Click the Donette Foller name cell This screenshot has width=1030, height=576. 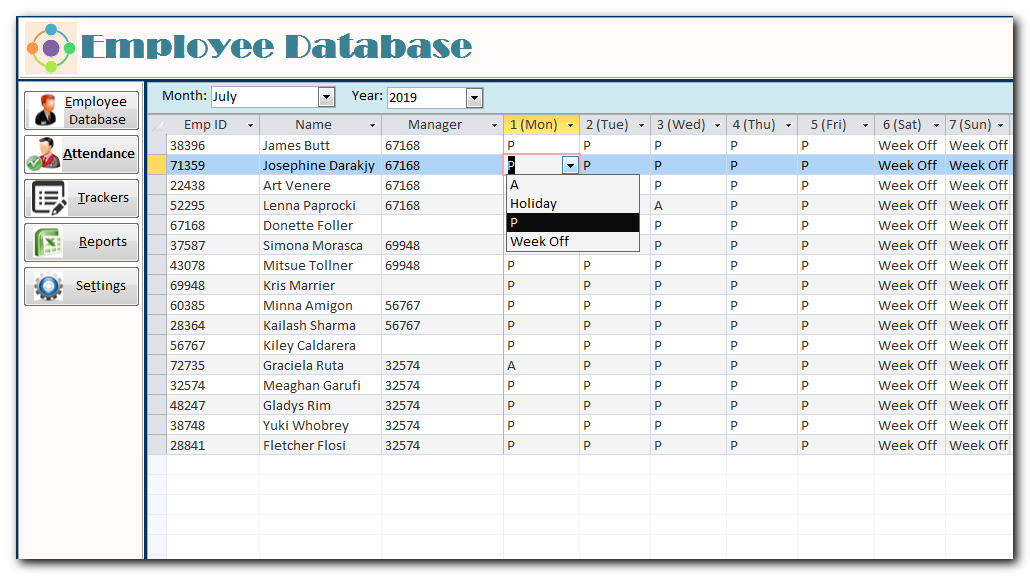tap(321, 225)
